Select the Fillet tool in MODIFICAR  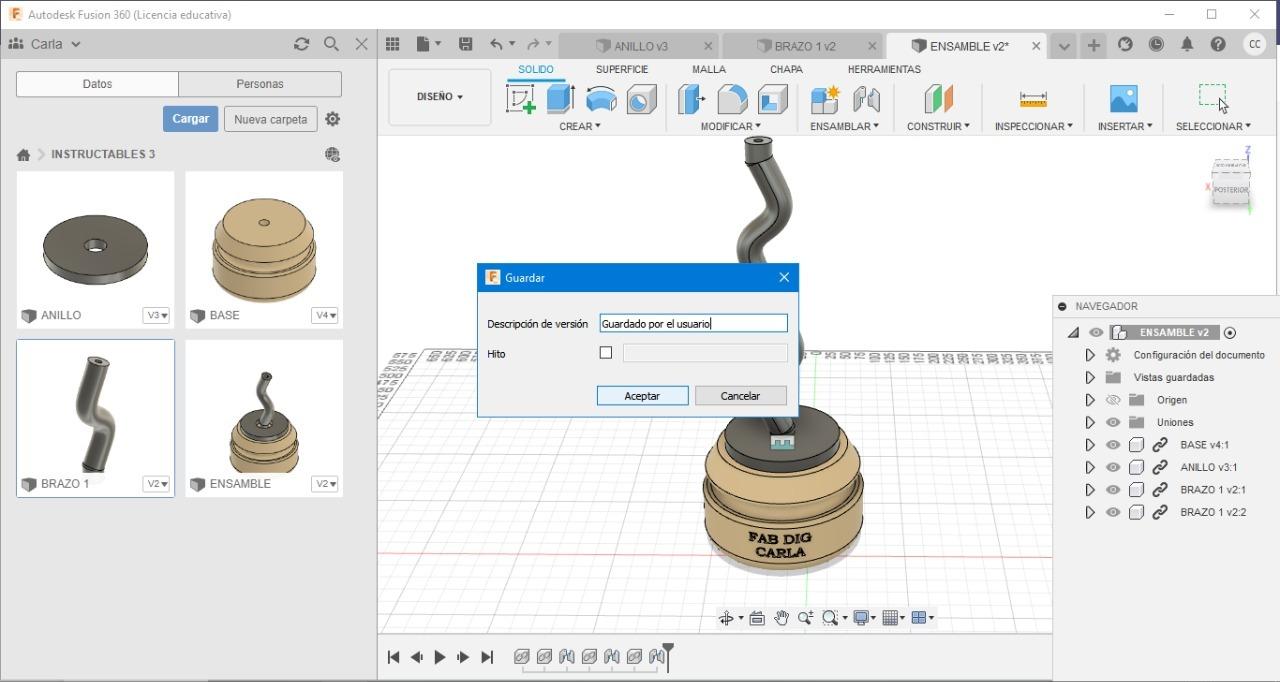pos(732,99)
